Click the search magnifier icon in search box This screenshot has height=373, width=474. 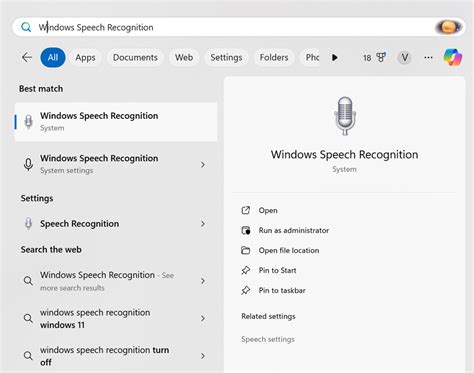26,27
